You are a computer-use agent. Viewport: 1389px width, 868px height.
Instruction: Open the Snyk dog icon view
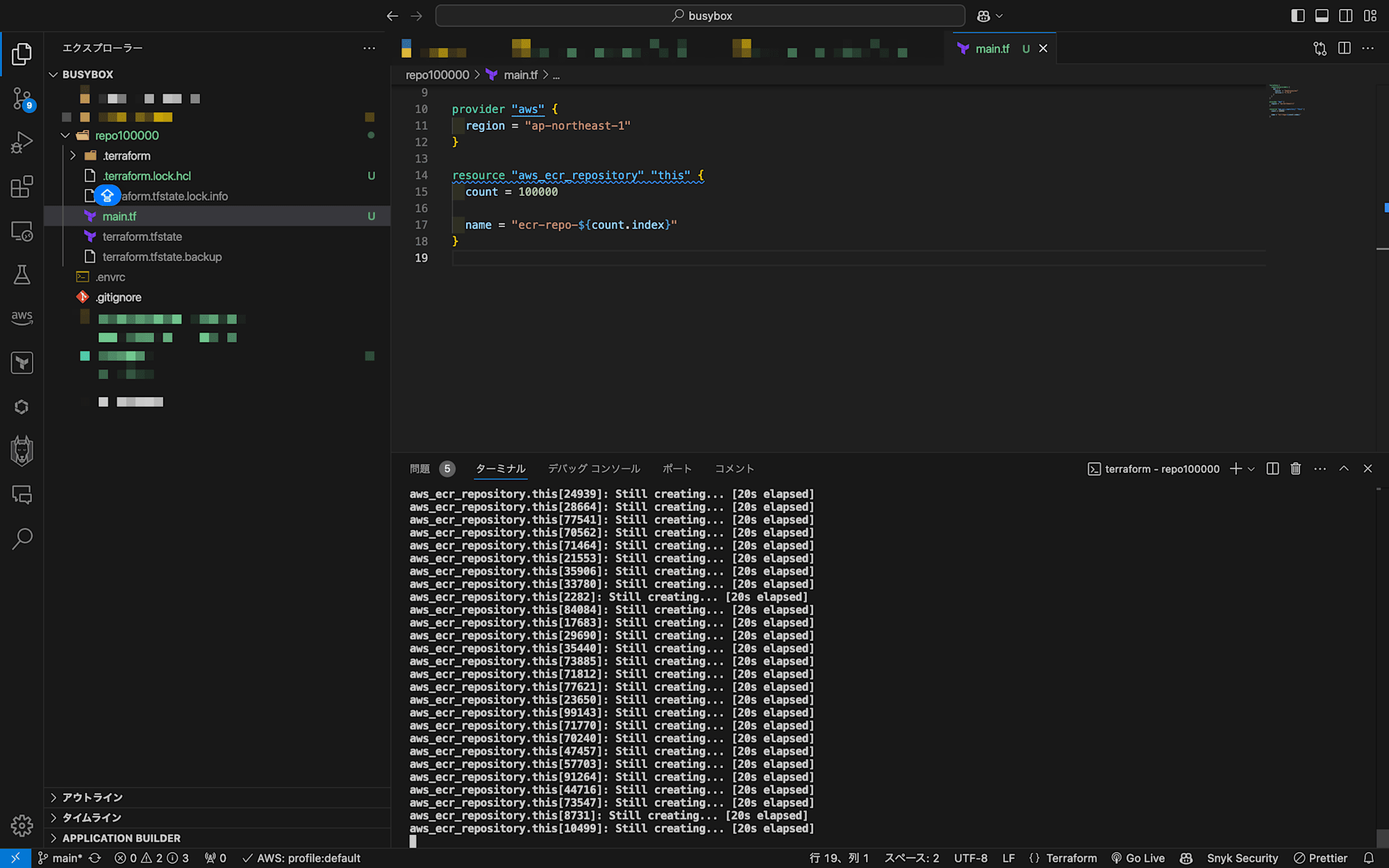coord(22,451)
